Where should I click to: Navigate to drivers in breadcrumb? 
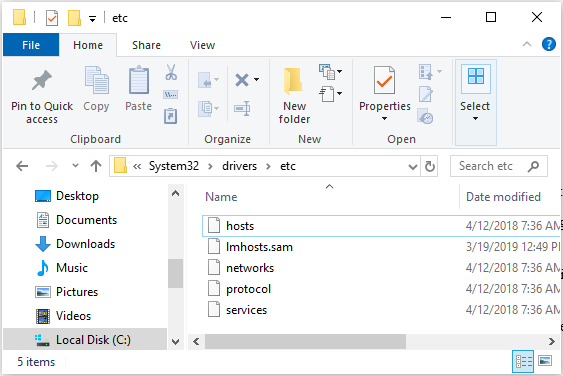[239, 166]
